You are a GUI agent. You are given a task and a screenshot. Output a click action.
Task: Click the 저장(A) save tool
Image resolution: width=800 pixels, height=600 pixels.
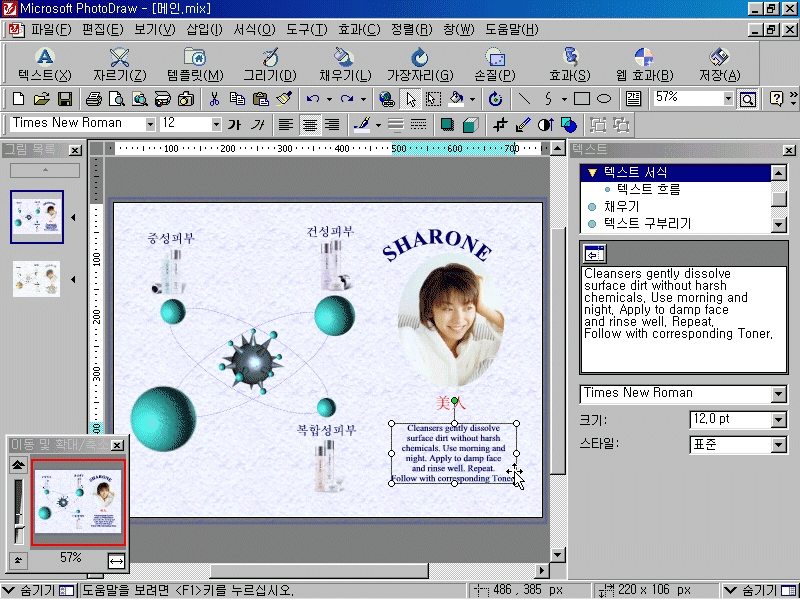click(719, 65)
